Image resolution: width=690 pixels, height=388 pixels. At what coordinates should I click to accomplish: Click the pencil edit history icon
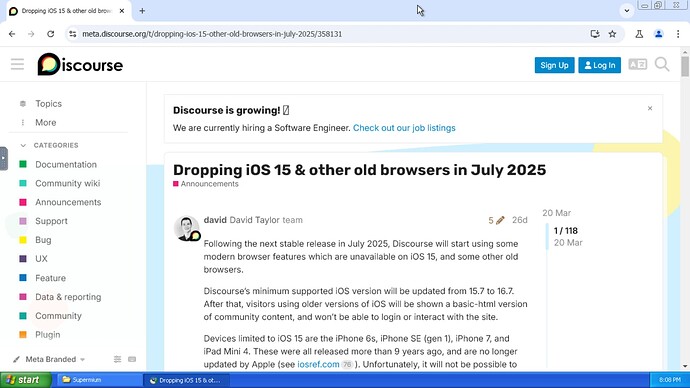(x=500, y=220)
